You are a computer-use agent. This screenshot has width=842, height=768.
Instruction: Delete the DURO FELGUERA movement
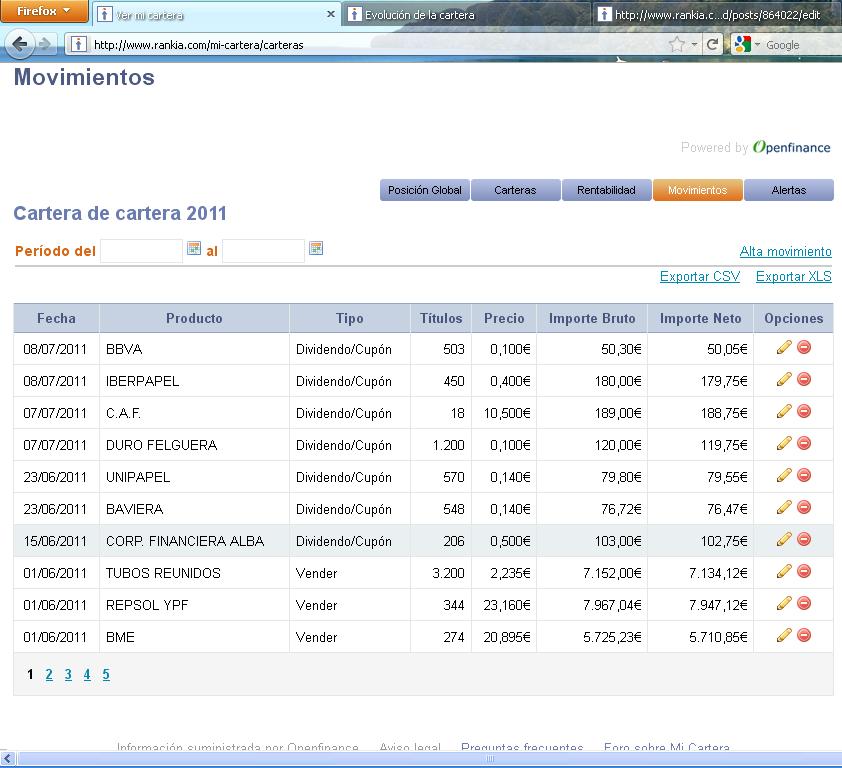[804, 444]
